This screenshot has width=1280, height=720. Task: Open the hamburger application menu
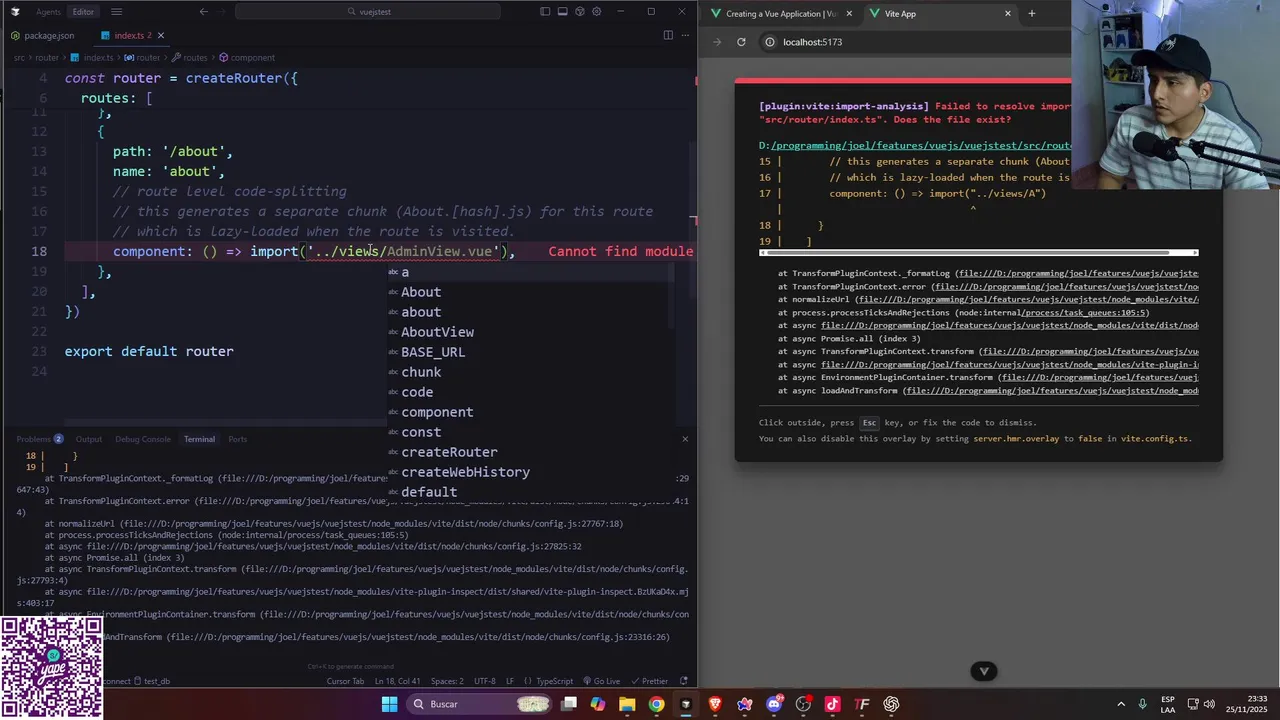[x=116, y=12]
